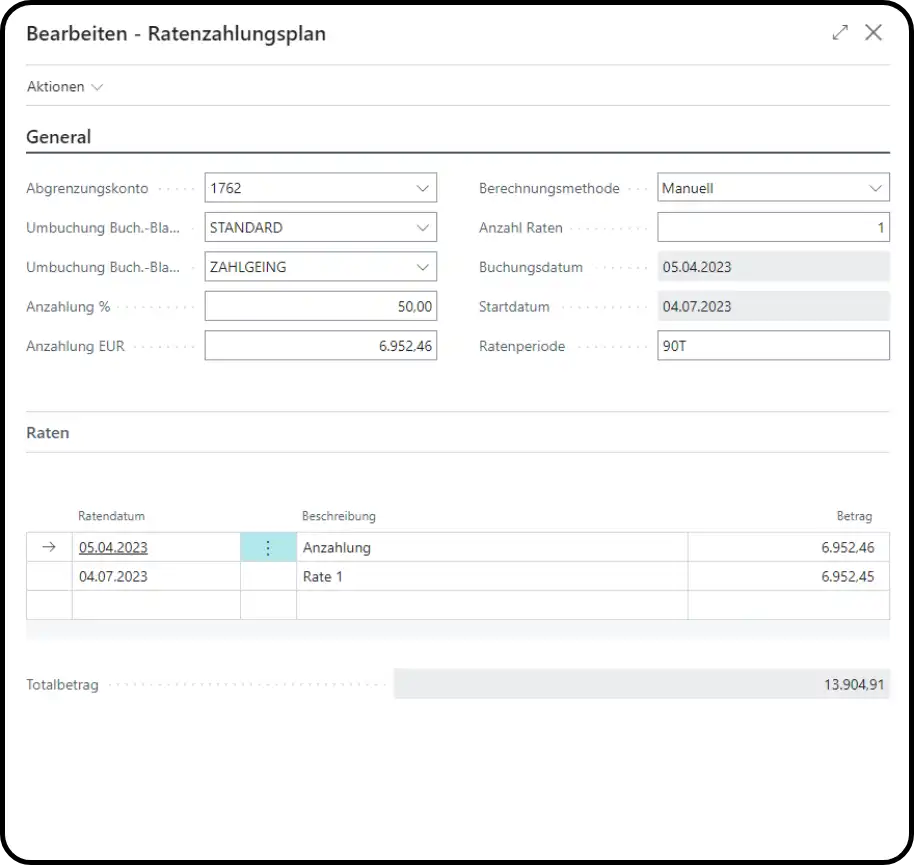
Task: Click the Betrag 6.952,45 cell
Action: click(x=788, y=577)
